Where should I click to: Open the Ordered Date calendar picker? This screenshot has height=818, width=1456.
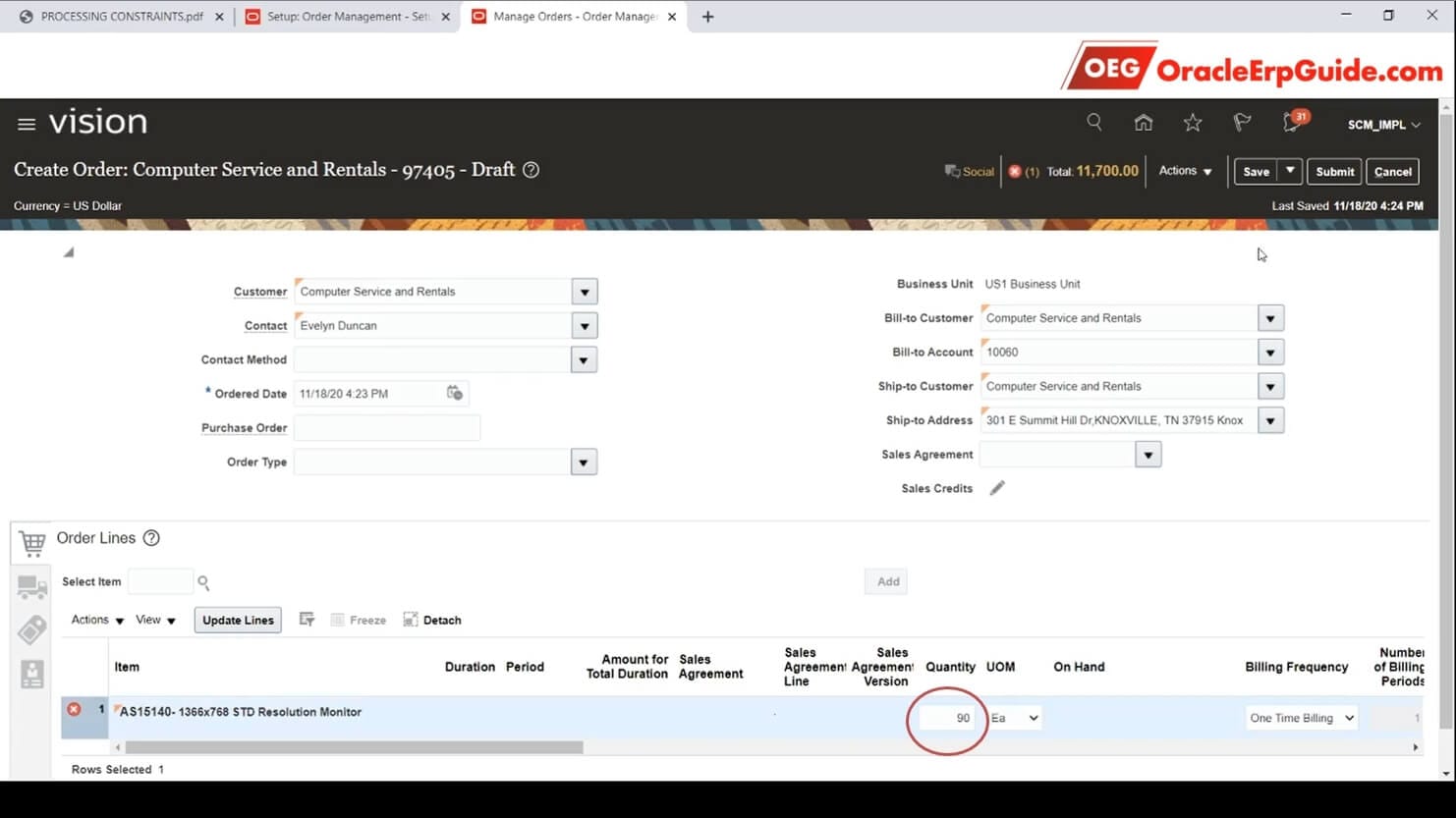point(455,393)
